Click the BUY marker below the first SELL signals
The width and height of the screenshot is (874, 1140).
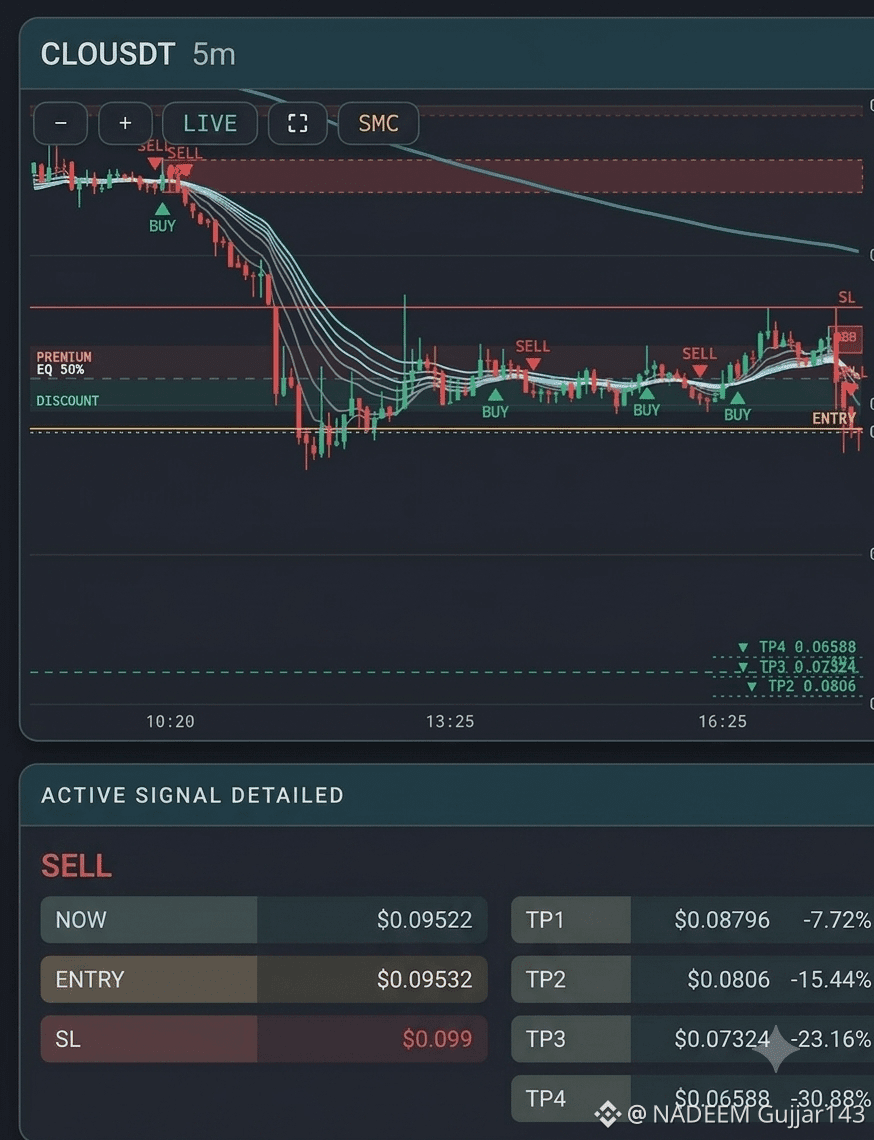[x=162, y=220]
